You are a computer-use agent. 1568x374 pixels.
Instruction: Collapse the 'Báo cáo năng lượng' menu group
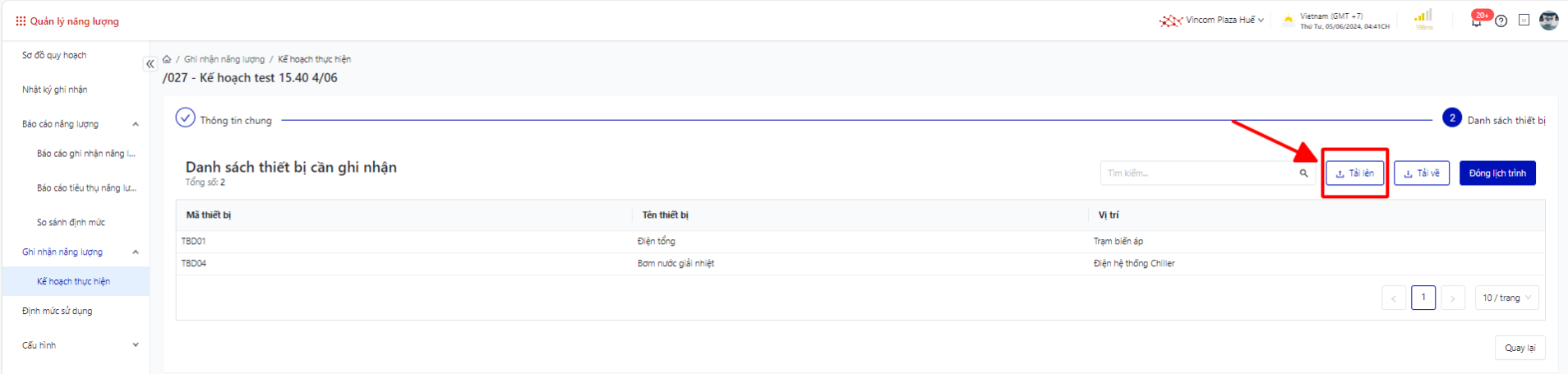coord(136,124)
